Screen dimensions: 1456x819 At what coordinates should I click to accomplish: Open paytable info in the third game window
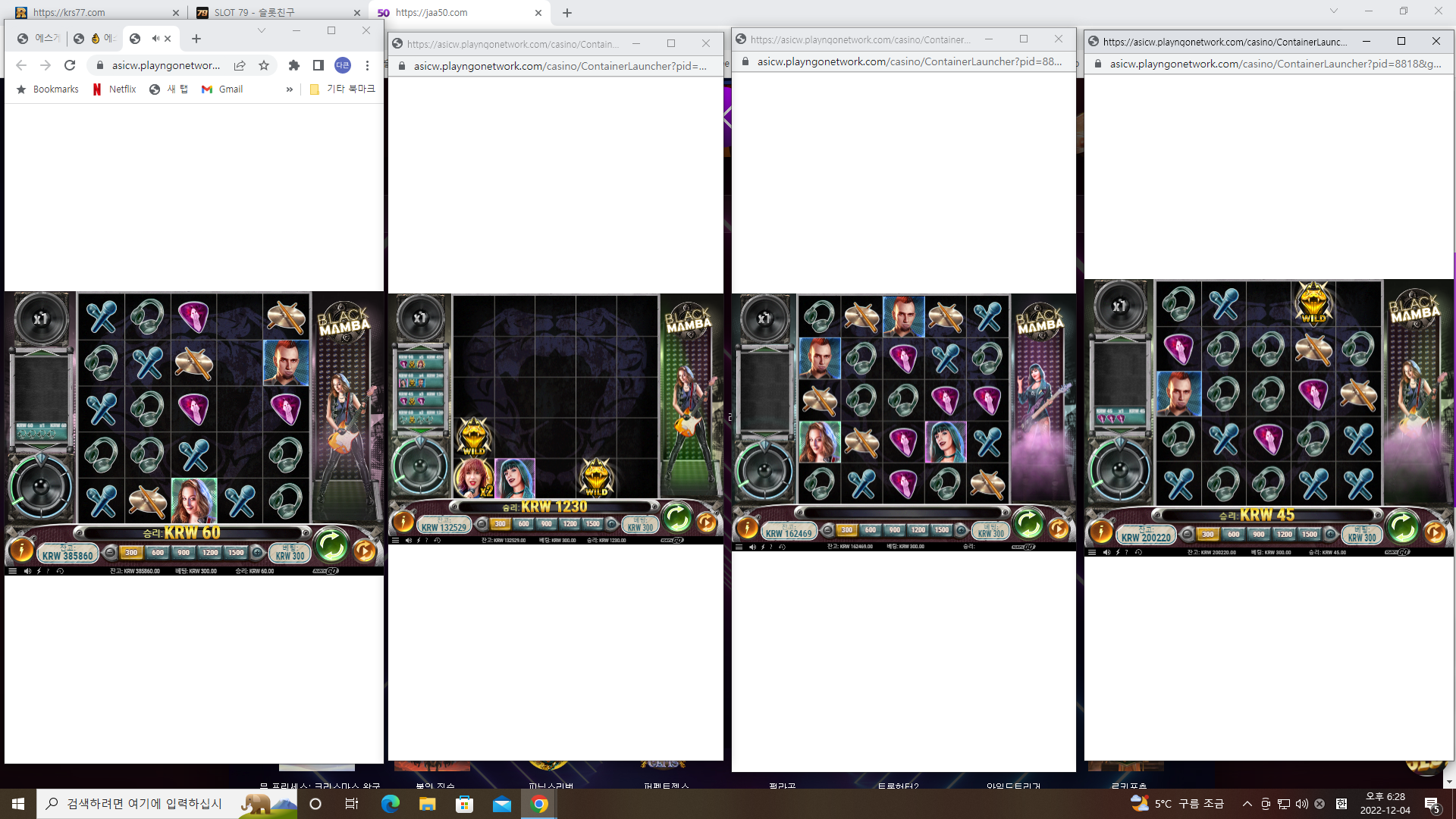pos(747,528)
